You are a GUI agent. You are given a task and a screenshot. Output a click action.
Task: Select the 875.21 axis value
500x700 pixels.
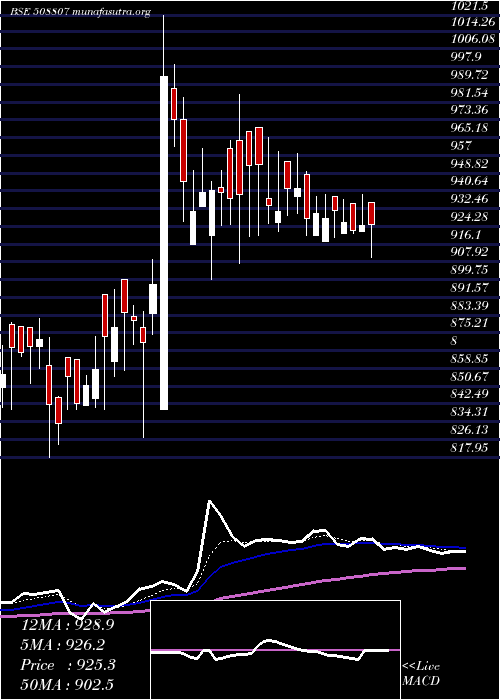(469, 324)
